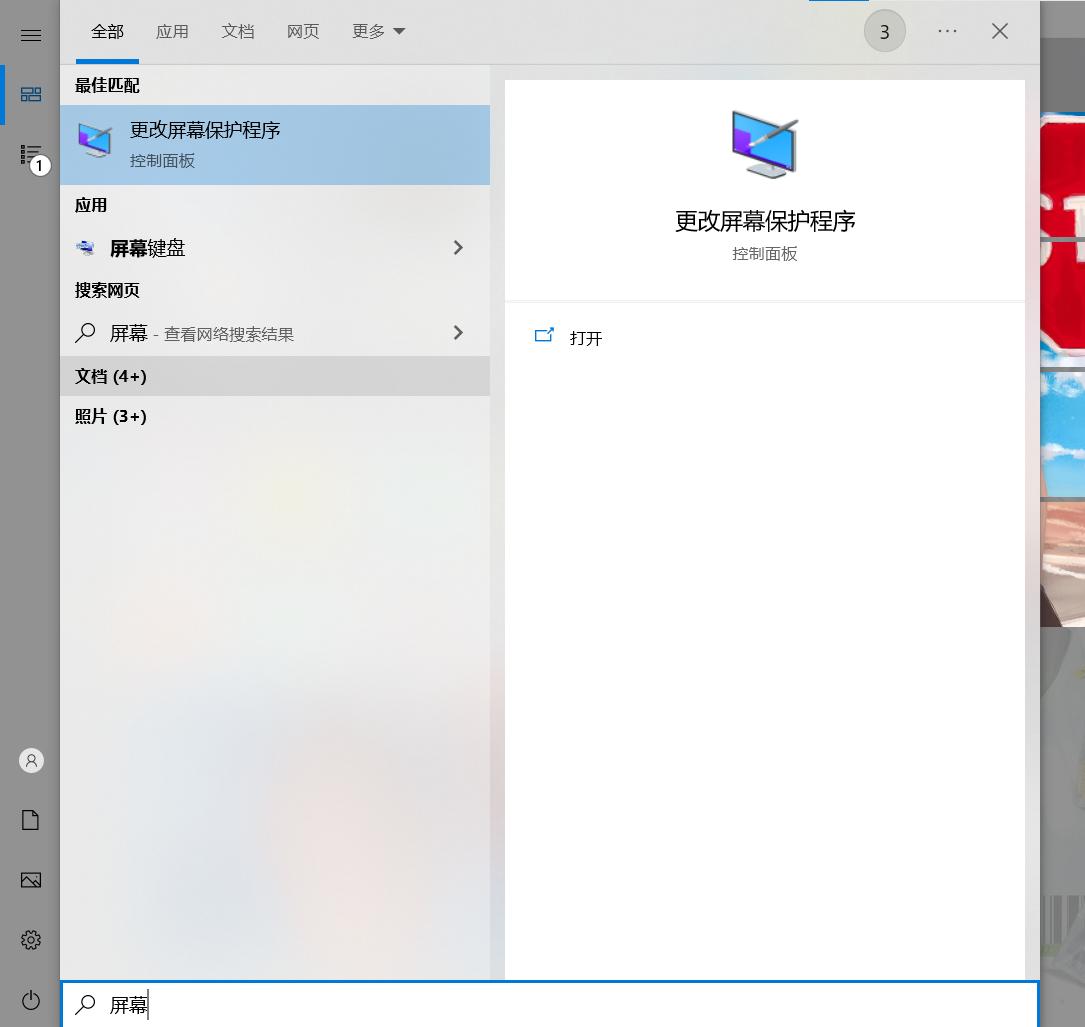1085x1027 pixels.
Task: Open the documents filter icon in the sidebar
Action: 30,819
